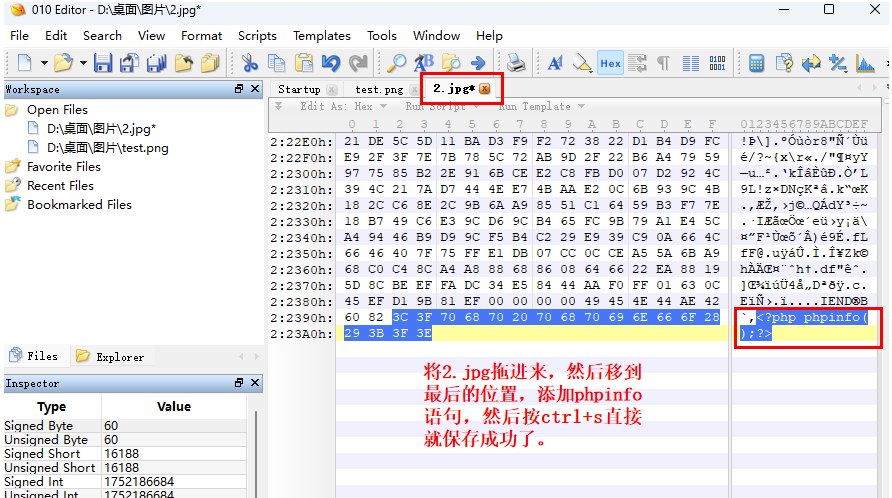The height and width of the screenshot is (498, 892).
Task: Click the Close File folder icon
Action: (x=183, y=63)
